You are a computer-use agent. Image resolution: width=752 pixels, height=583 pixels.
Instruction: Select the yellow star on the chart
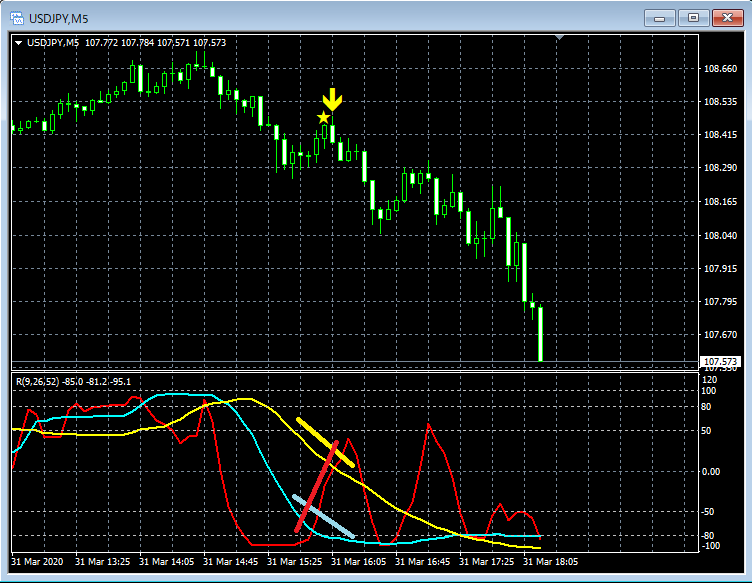click(x=323, y=118)
